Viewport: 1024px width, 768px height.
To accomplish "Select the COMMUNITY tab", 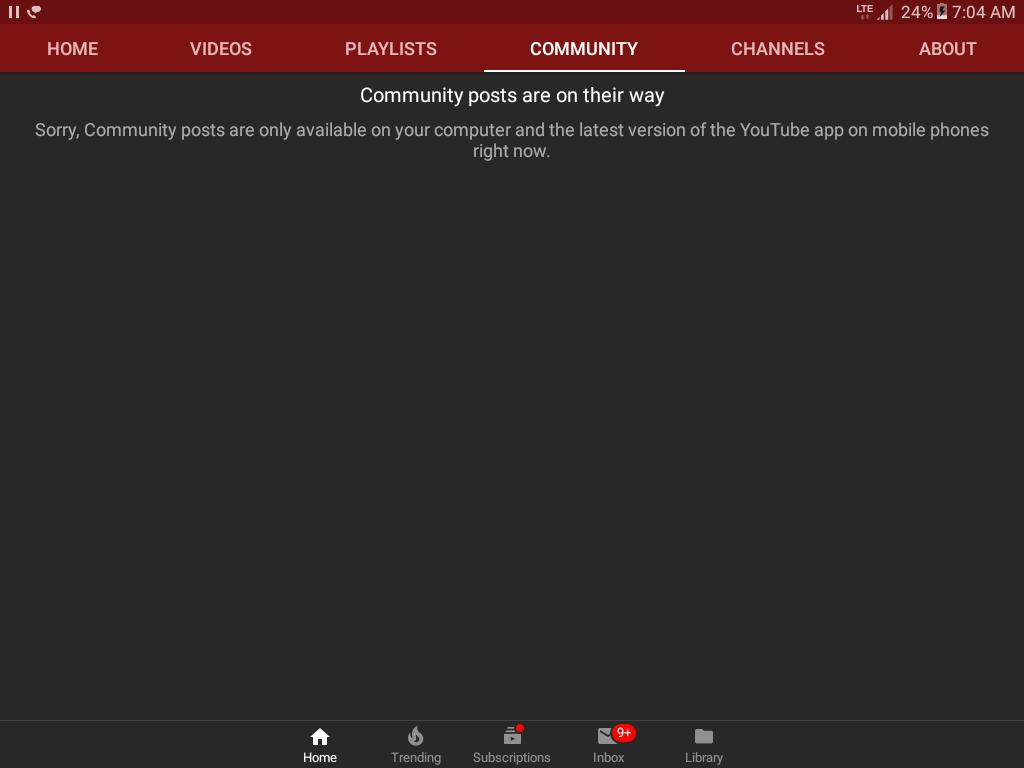I will (x=584, y=48).
